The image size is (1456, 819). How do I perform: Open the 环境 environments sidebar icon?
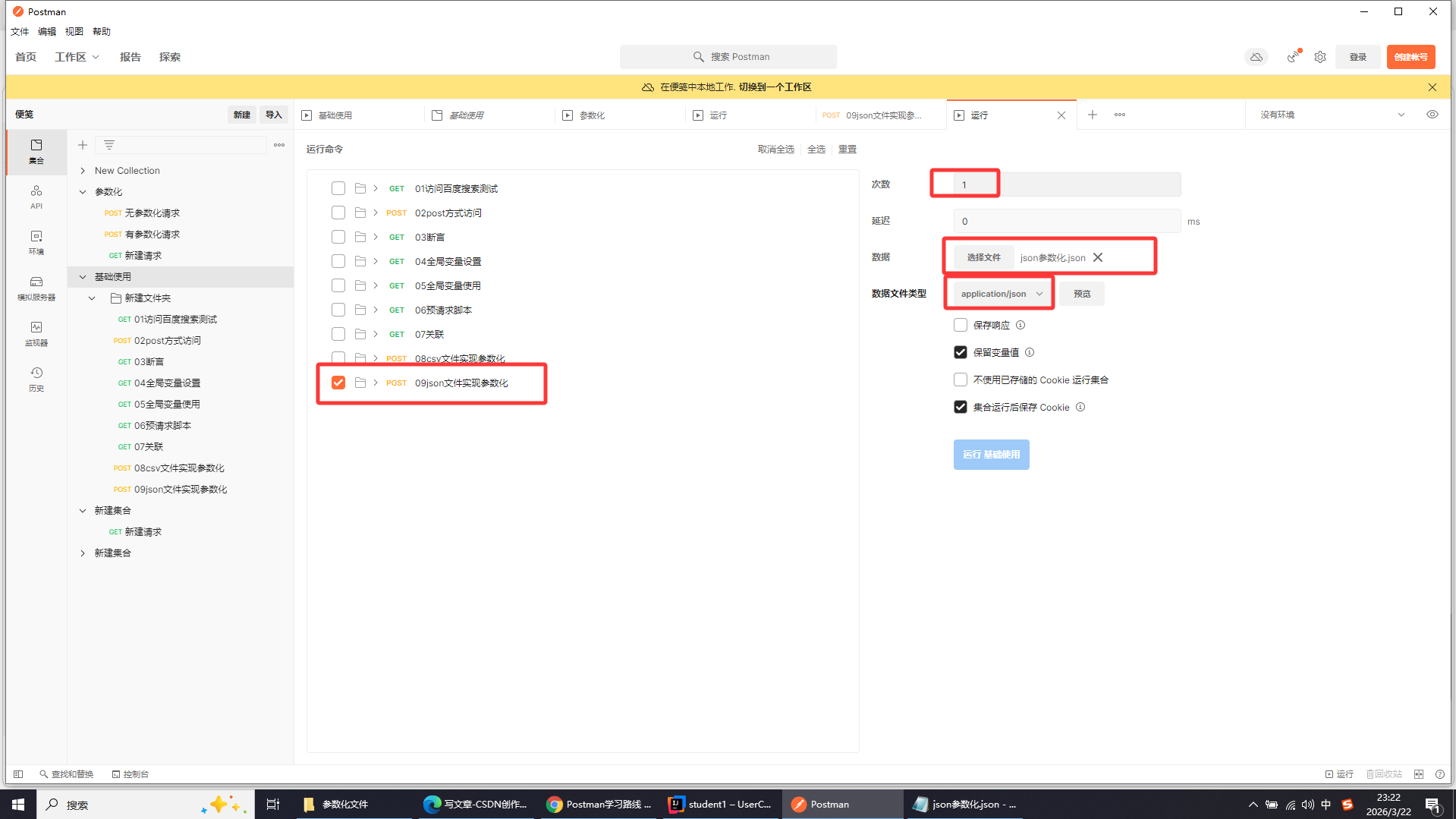pos(36,242)
